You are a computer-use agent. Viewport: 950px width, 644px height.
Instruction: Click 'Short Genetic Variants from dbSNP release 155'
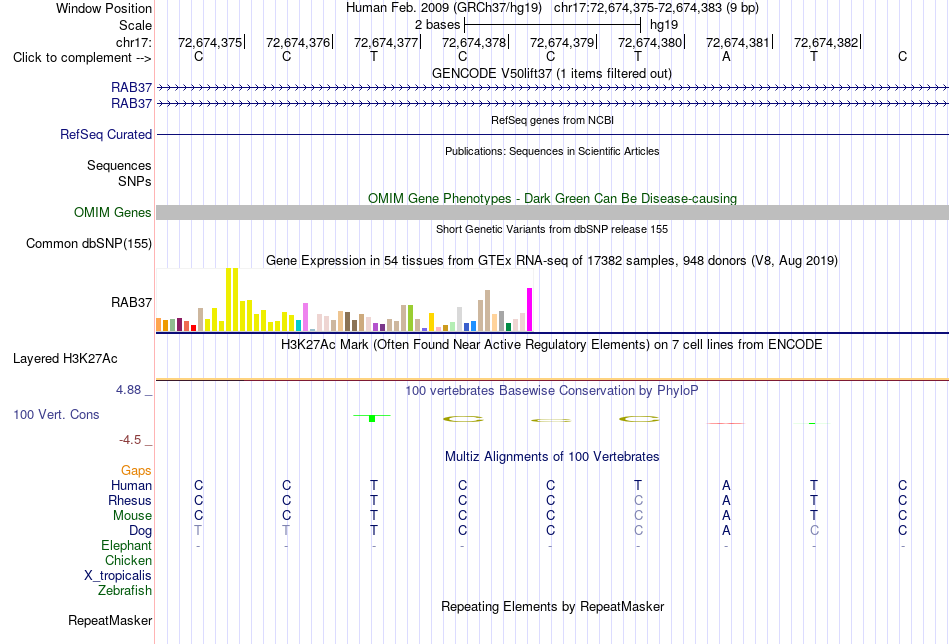pos(552,229)
